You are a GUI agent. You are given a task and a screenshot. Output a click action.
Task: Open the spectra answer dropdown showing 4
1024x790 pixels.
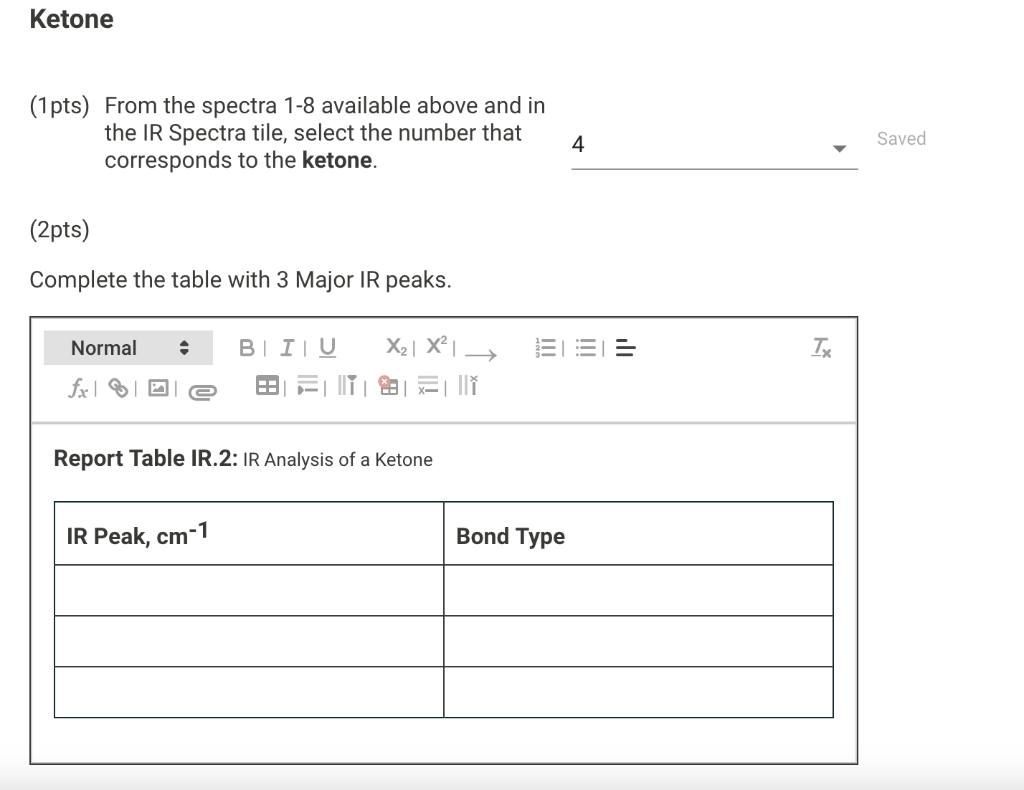click(838, 147)
